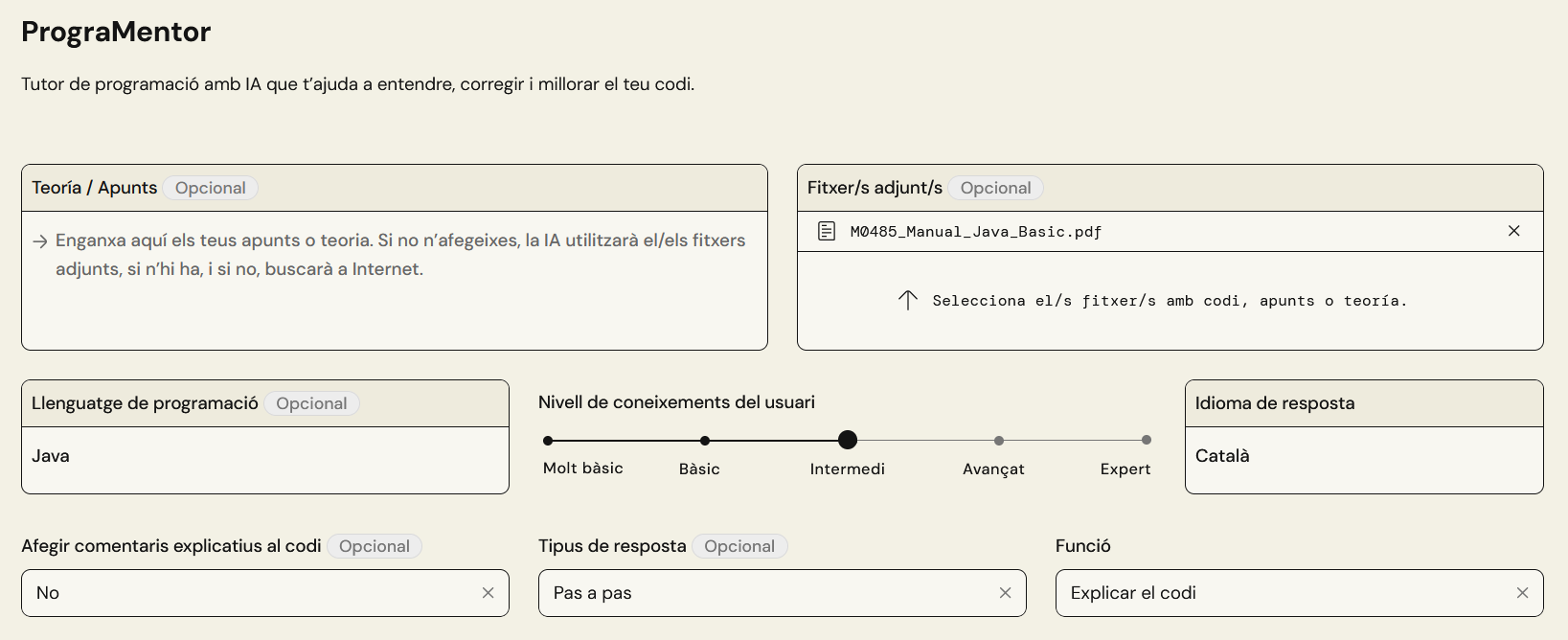This screenshot has height=640, width=1568.
Task: Click the Opcional badge next to Afegir comentaris
Action: [x=375, y=546]
